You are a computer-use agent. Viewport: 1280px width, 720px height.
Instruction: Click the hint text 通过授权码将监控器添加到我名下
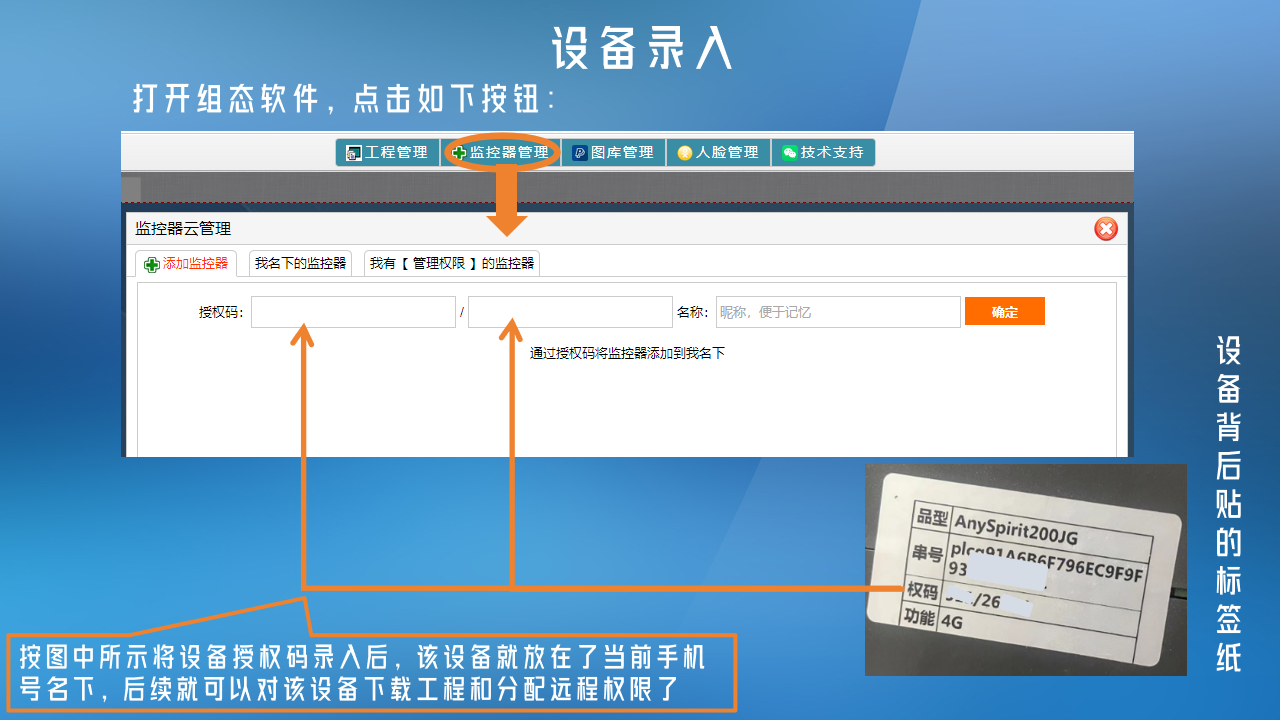click(x=627, y=353)
